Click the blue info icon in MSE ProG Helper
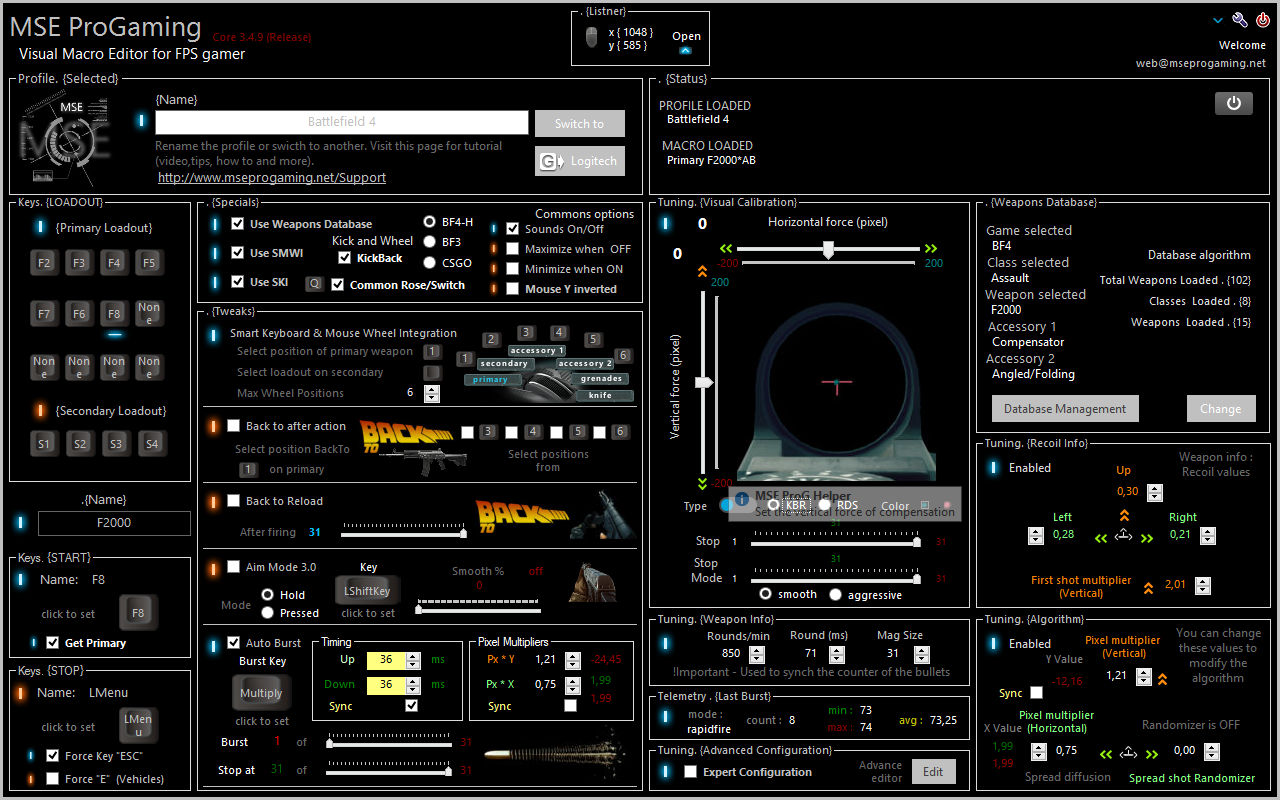Viewport: 1280px width, 800px height. click(742, 498)
